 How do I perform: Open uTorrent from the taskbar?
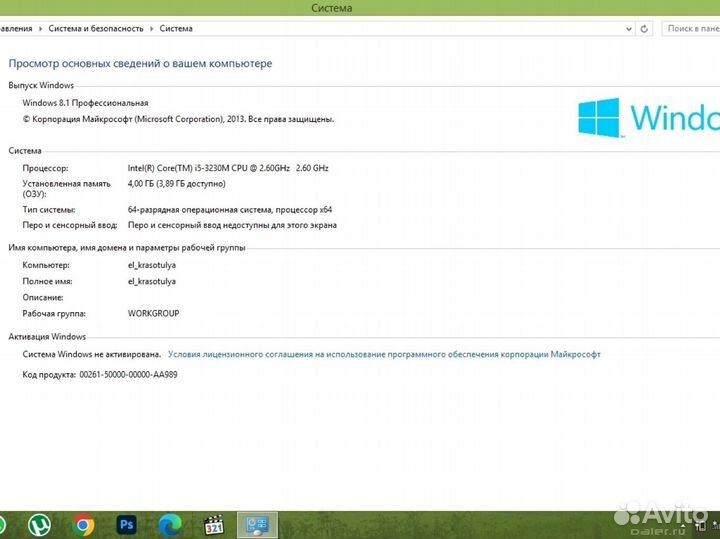tap(40, 524)
